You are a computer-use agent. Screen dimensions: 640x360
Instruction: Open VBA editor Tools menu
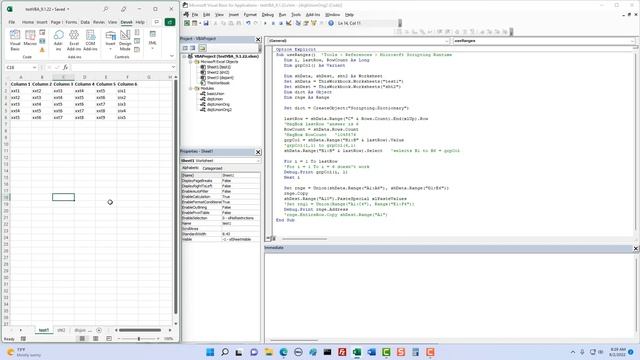coord(296,15)
